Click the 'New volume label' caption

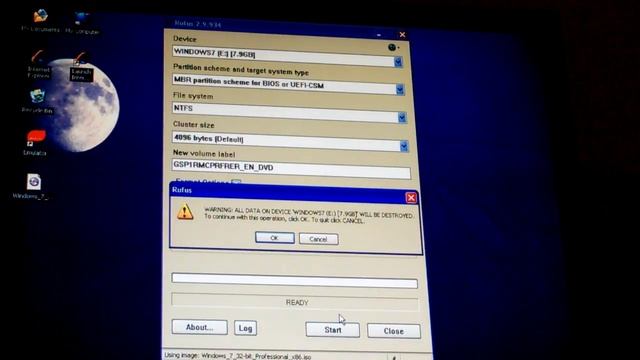coord(204,153)
